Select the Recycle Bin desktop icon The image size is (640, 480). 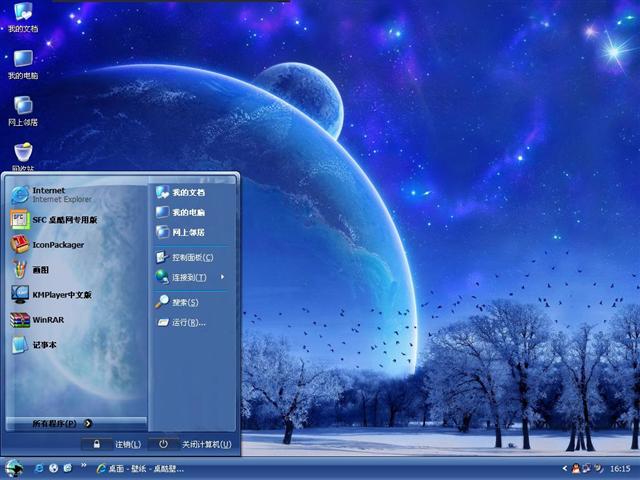(x=23, y=156)
